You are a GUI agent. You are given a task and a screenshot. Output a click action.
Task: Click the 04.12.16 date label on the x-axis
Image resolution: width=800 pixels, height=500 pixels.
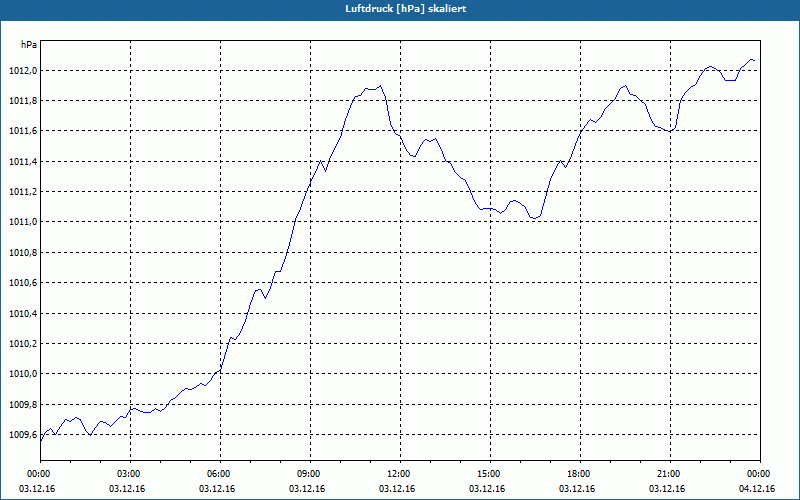757,489
